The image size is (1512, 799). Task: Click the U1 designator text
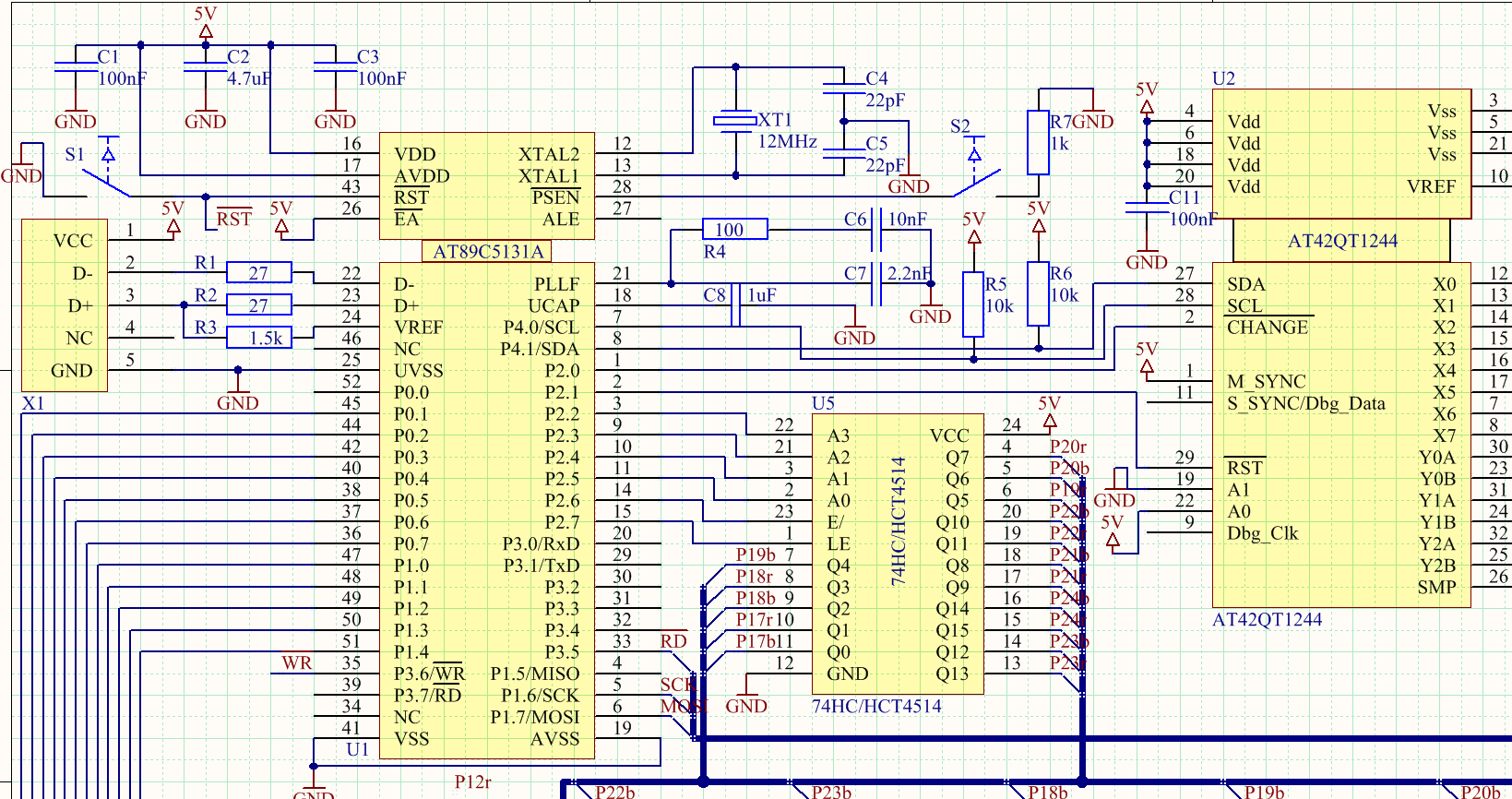pyautogui.click(x=358, y=749)
